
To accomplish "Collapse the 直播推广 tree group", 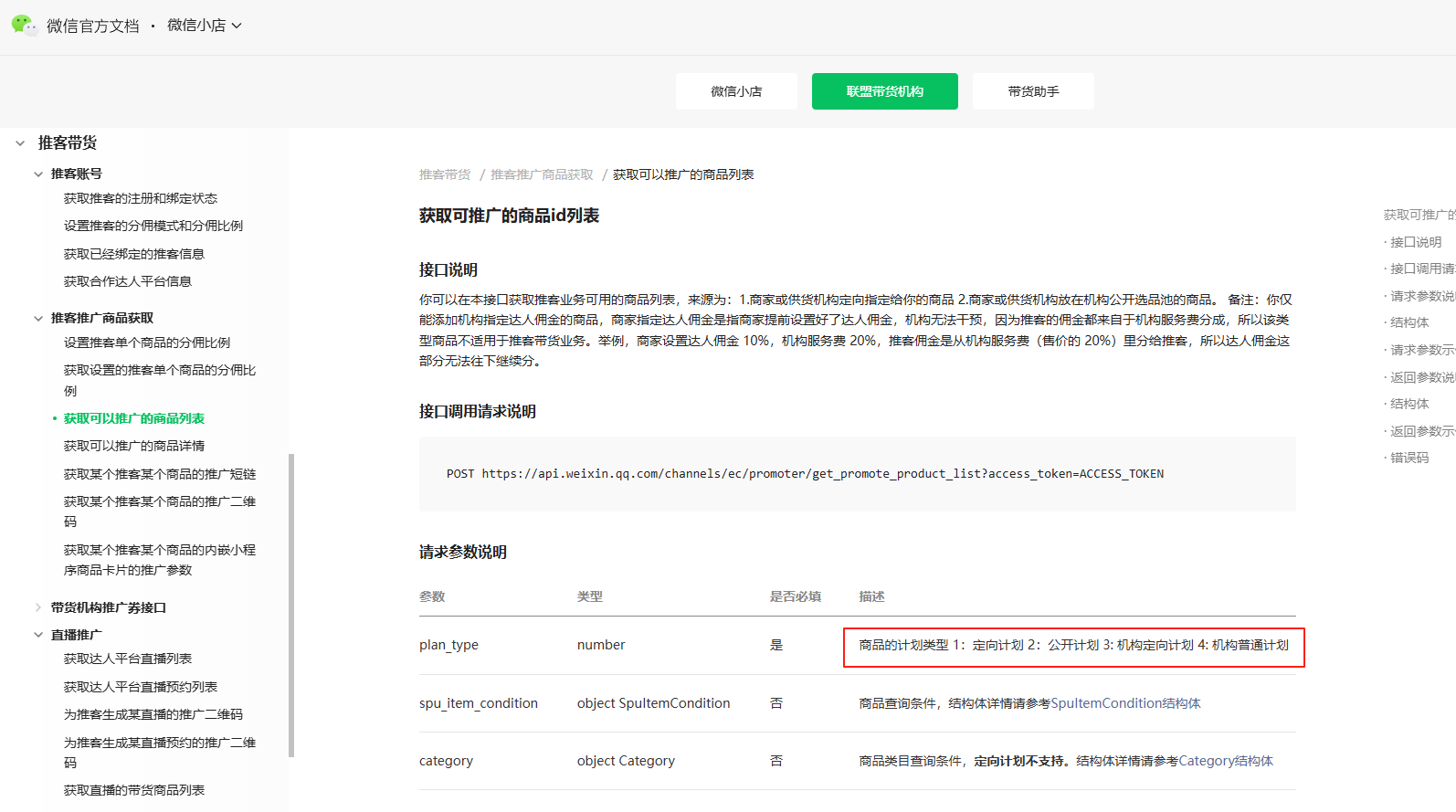I will [x=38, y=635].
